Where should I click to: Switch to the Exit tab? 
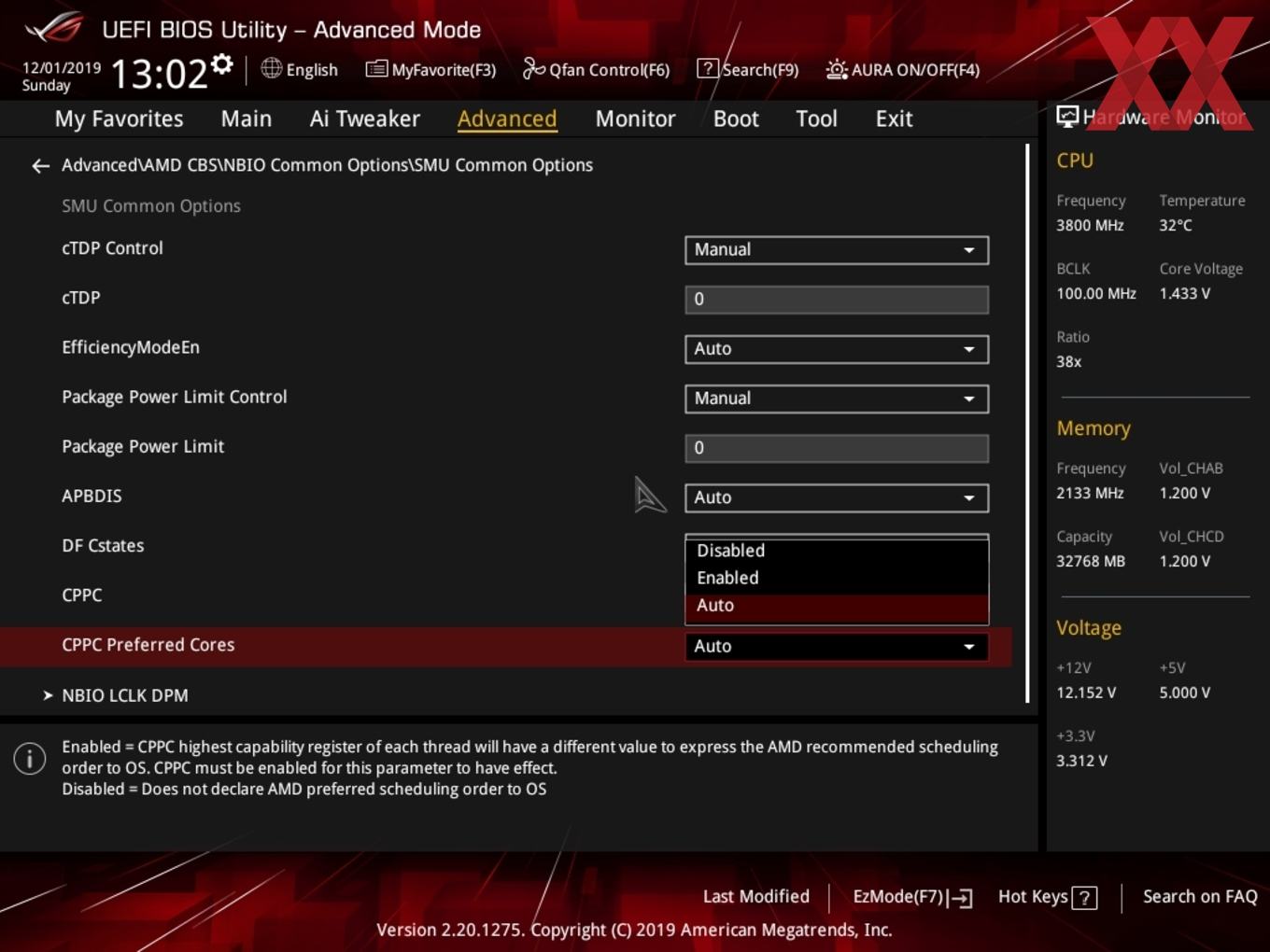click(x=894, y=119)
